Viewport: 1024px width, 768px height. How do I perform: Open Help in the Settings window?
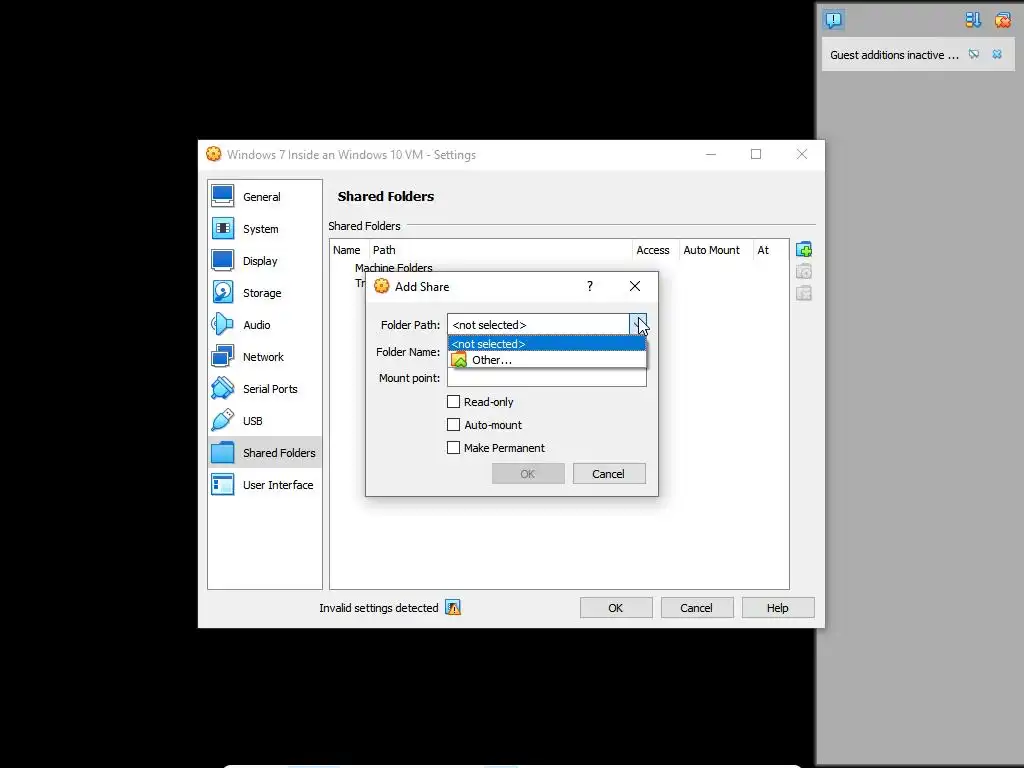(x=778, y=607)
